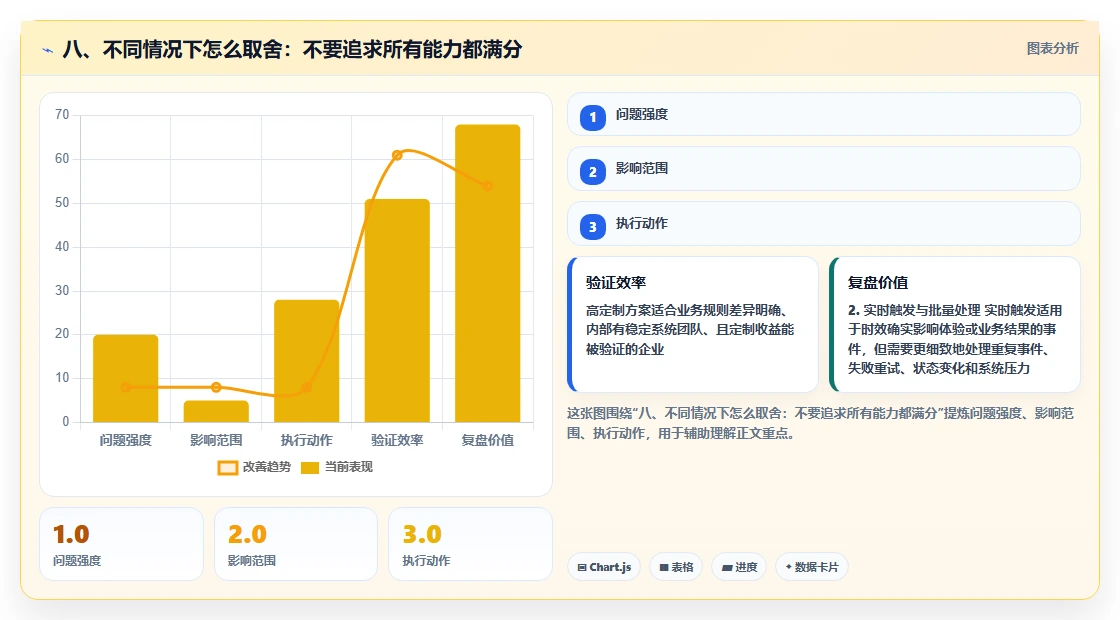Open the 执行动作 list item
Viewport: 1120px width, 620px height.
[x=824, y=224]
